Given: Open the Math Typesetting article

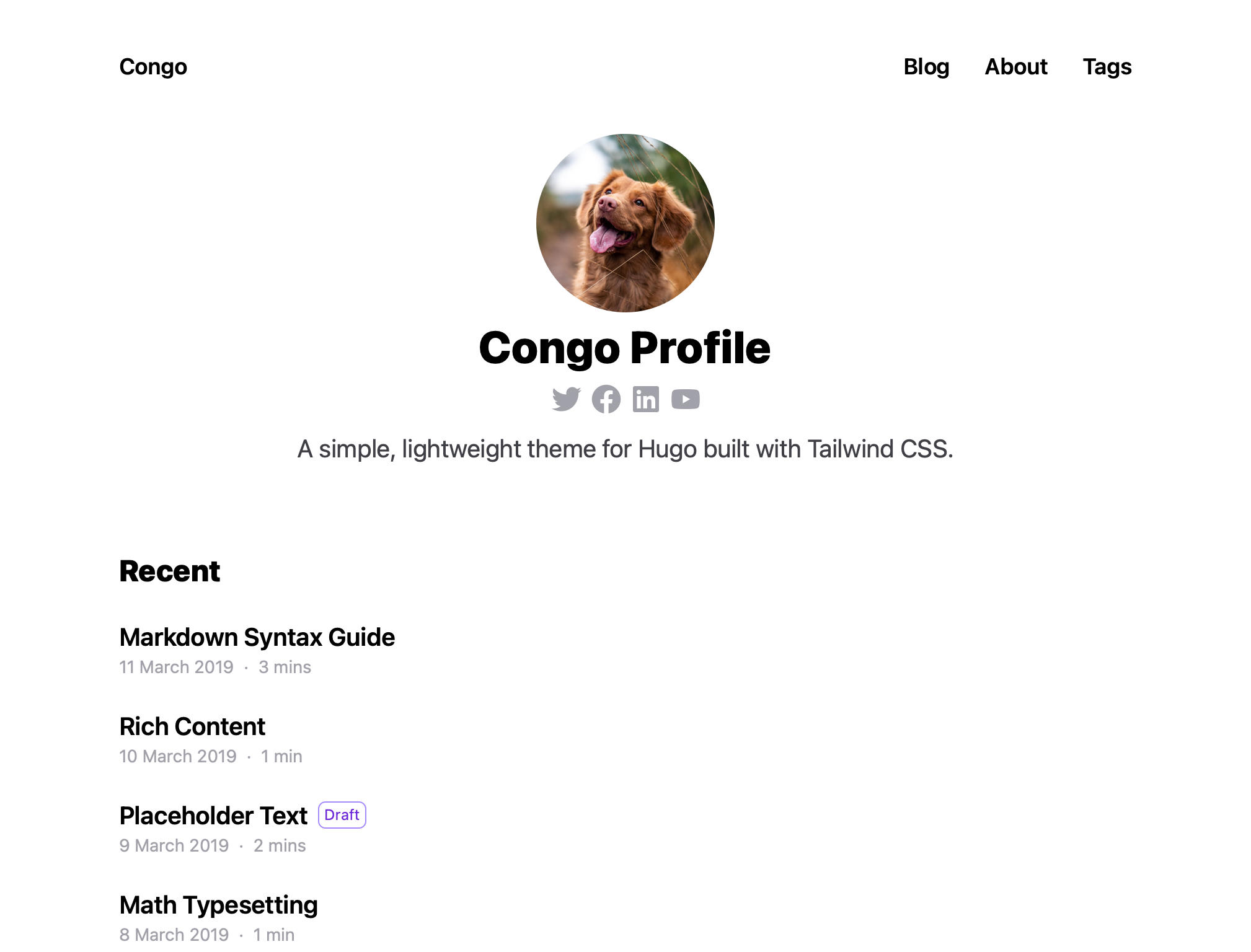Looking at the screenshot, I should [218, 905].
